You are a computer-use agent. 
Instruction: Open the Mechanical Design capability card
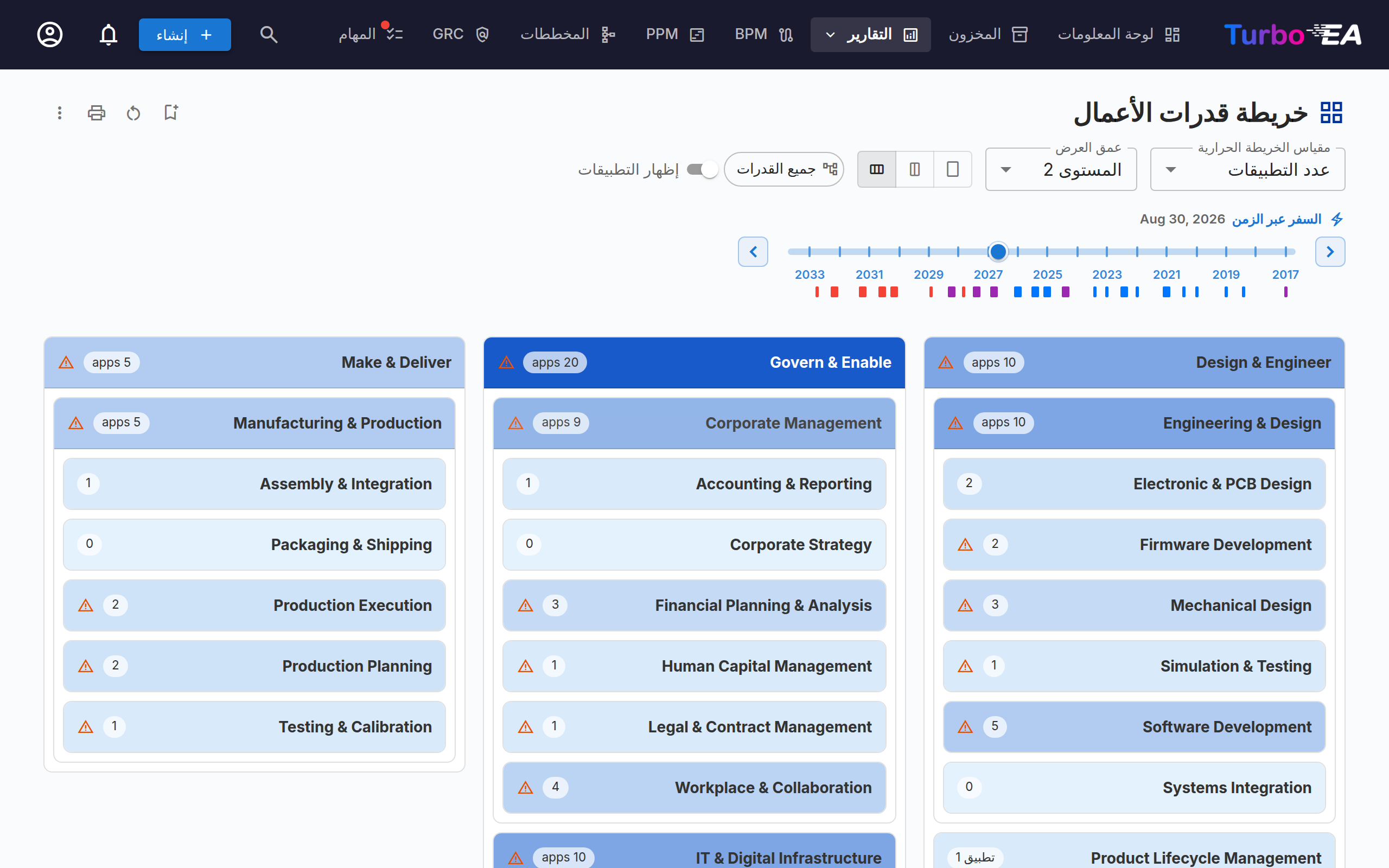(x=1134, y=605)
